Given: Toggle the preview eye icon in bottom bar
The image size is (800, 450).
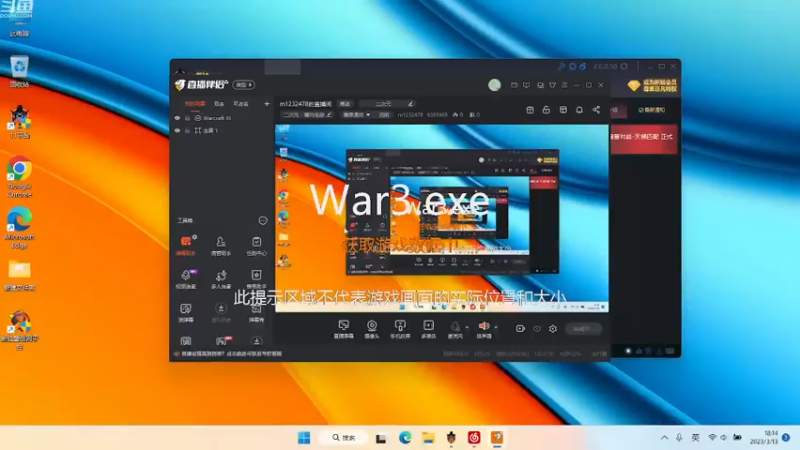Looking at the screenshot, I should (x=537, y=329).
